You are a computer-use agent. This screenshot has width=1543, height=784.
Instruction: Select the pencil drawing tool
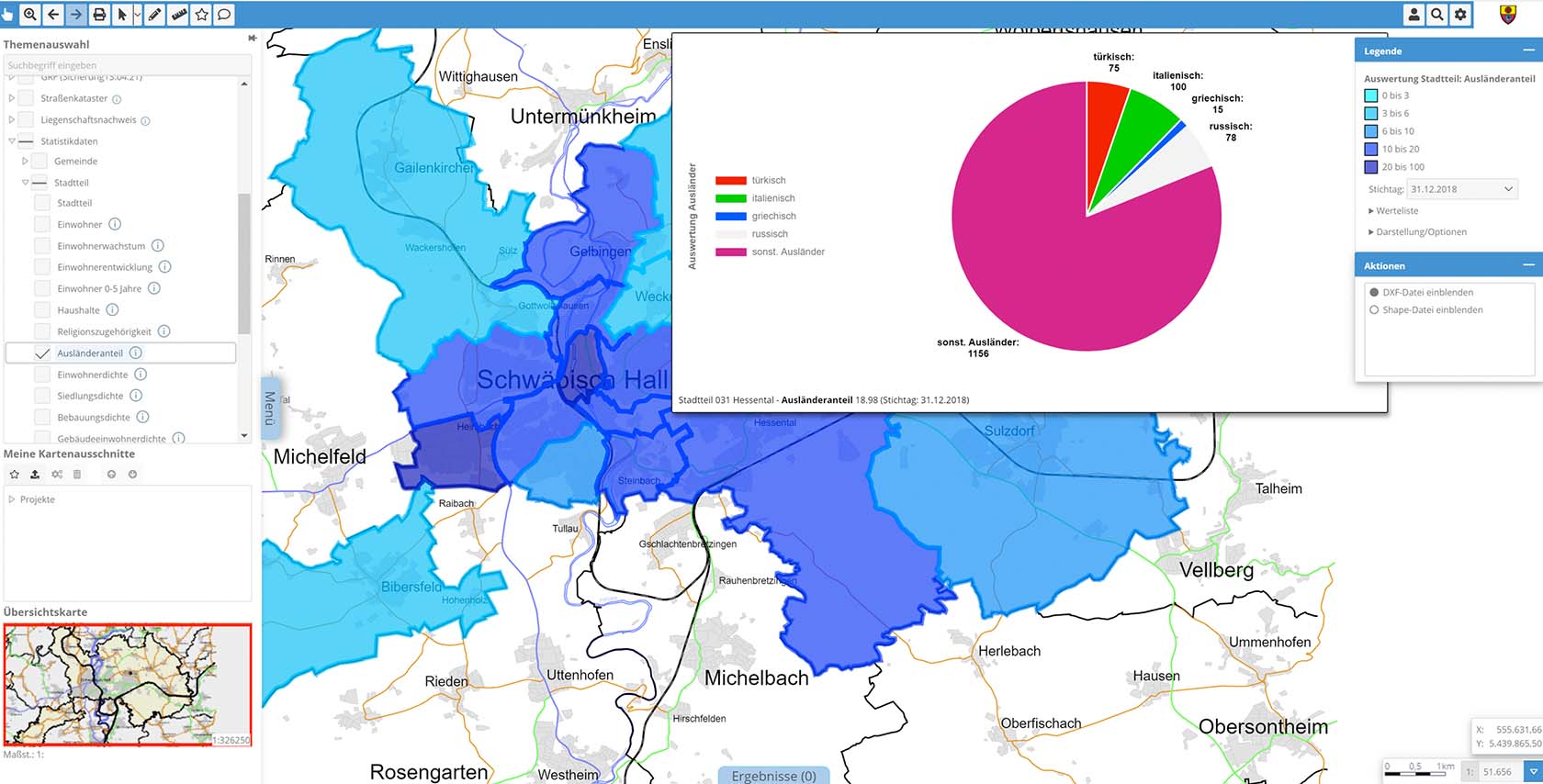coord(155,14)
